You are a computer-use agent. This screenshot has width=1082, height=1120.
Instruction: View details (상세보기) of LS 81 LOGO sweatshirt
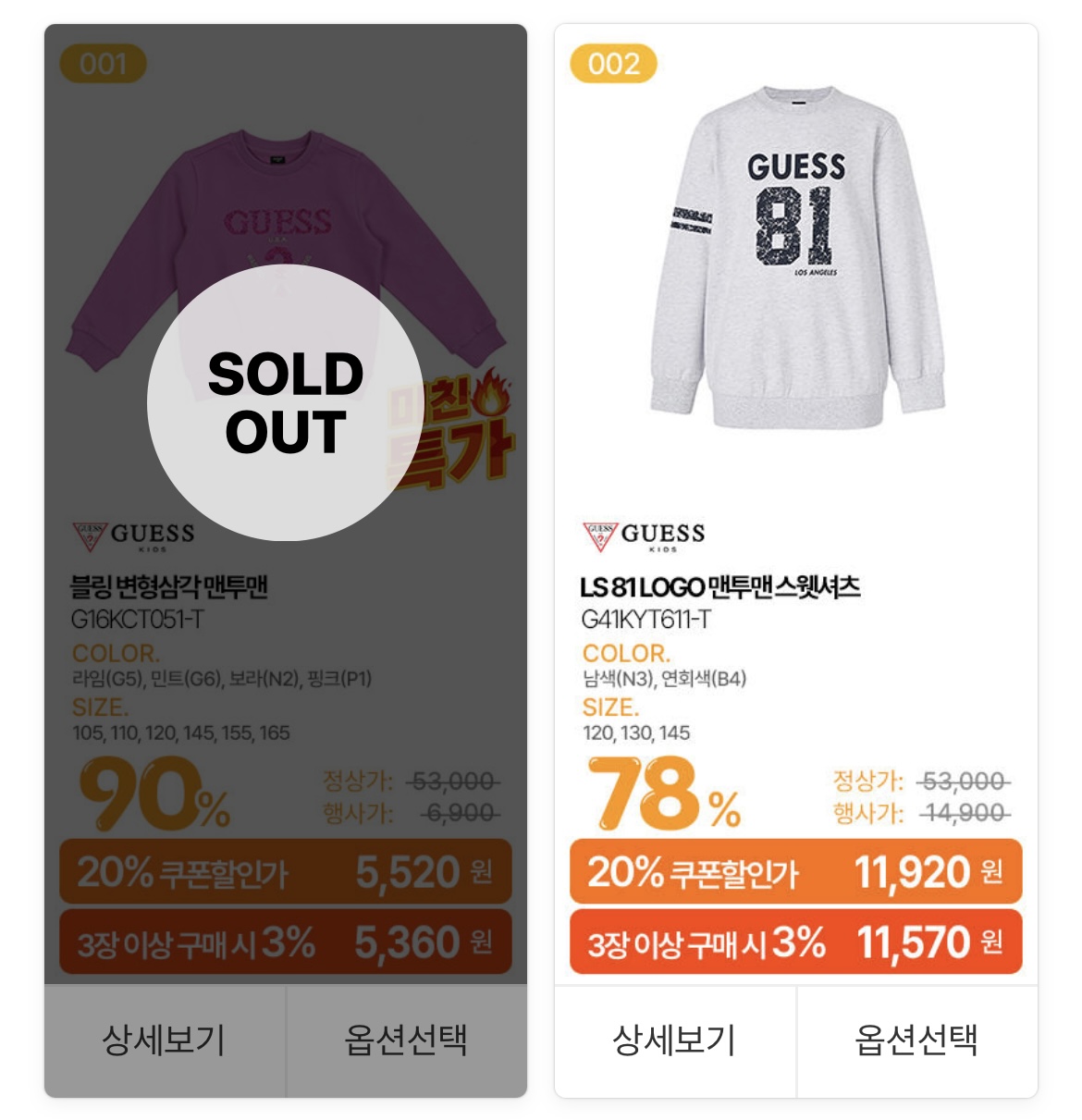point(674,1040)
